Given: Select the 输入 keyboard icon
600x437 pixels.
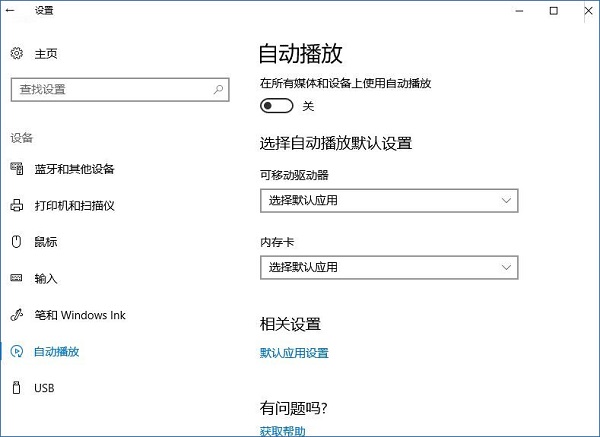Looking at the screenshot, I should tap(16, 278).
